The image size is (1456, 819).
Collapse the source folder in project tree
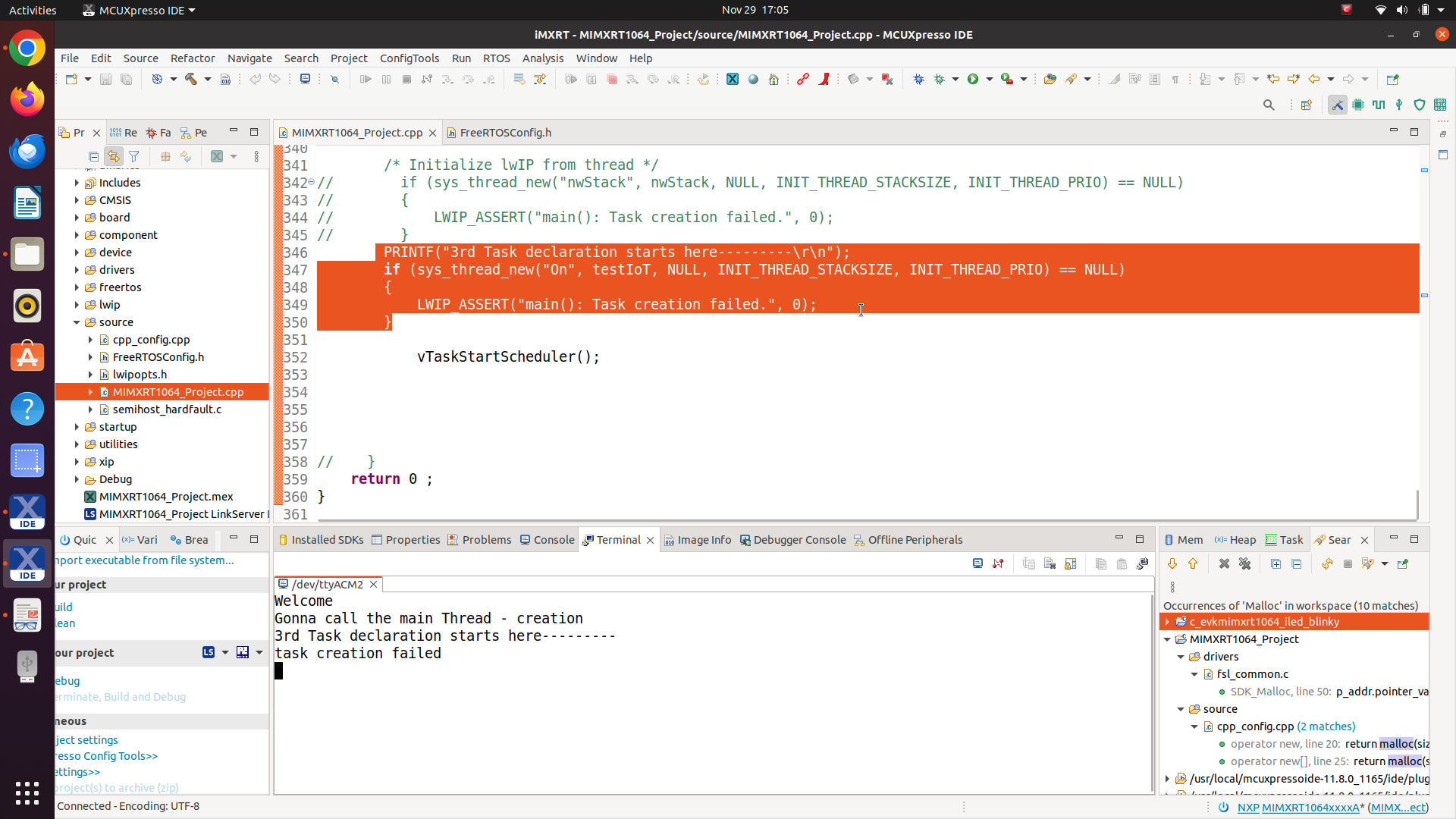(x=77, y=322)
